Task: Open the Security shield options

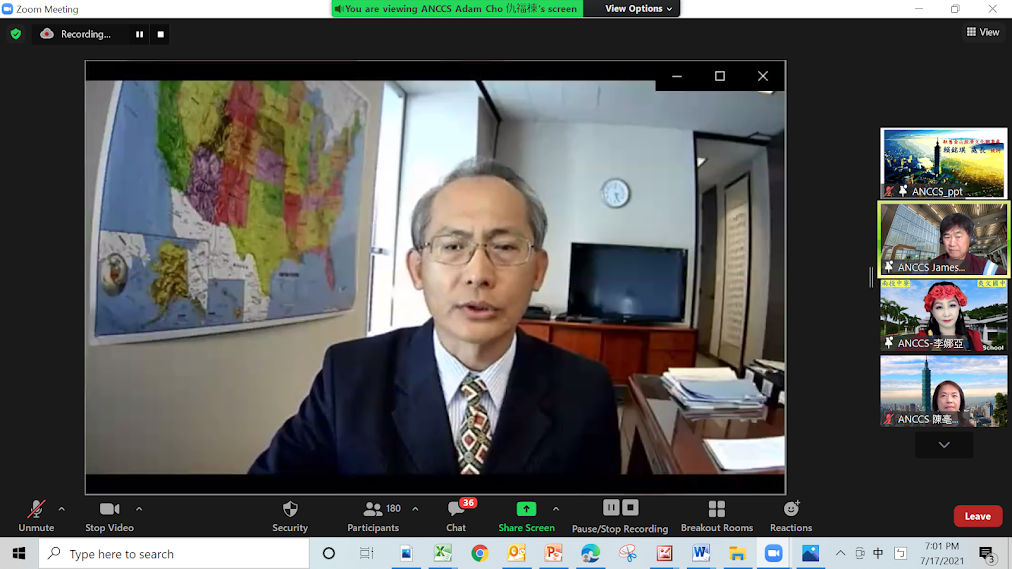Action: tap(290, 516)
